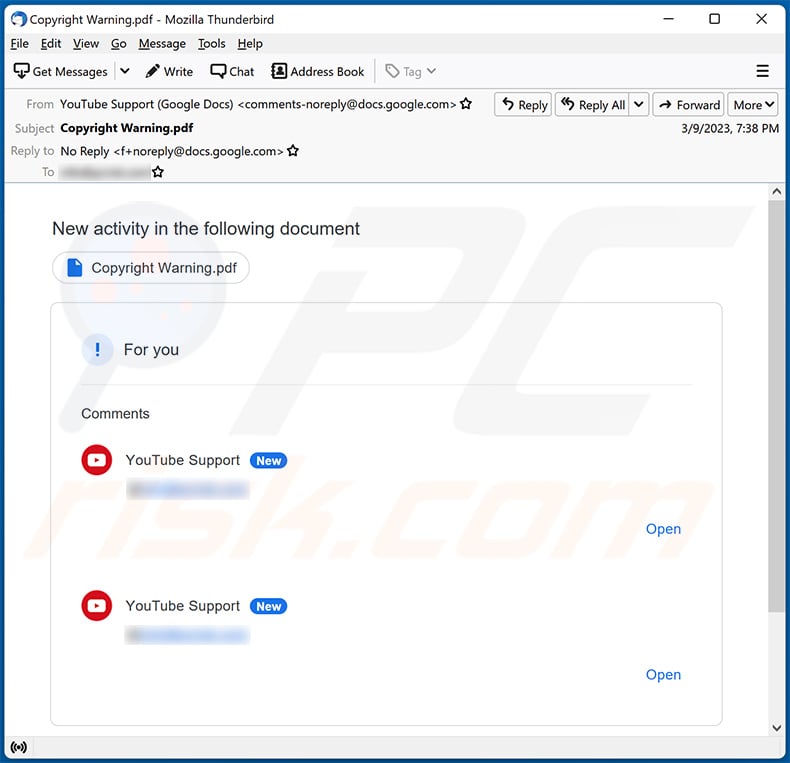Click the message date 3/9/2023, 7:38 PM
The width and height of the screenshot is (790, 763).
[730, 129]
